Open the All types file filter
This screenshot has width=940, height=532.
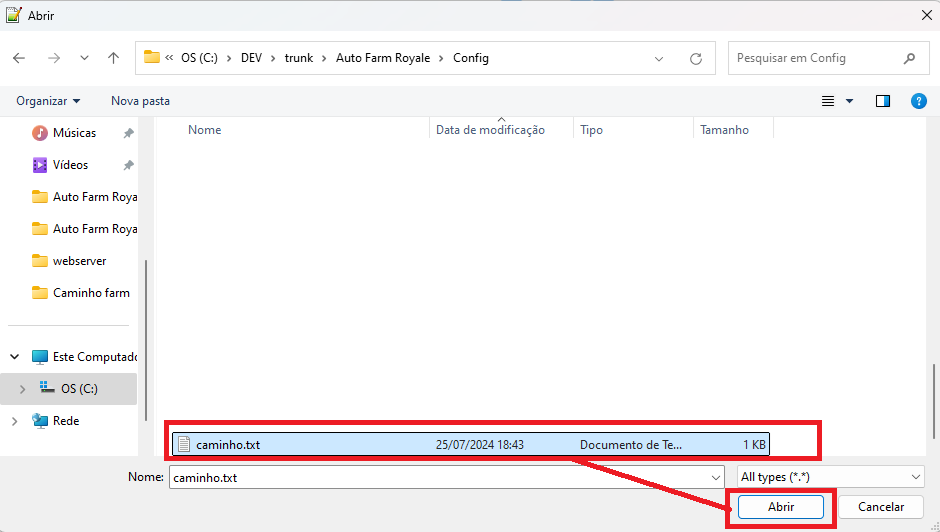coord(830,477)
